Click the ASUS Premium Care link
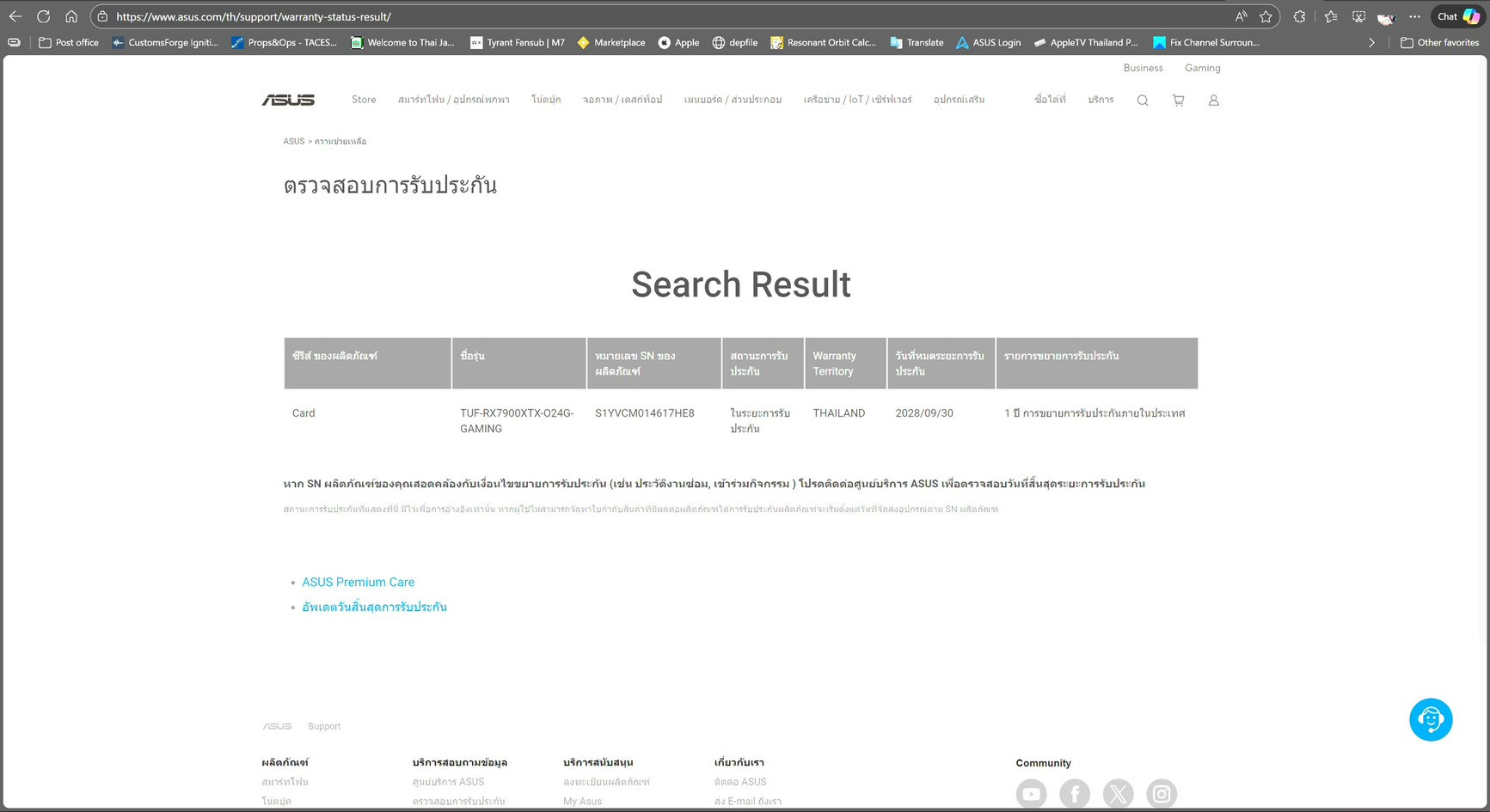The image size is (1490, 812). pos(358,582)
